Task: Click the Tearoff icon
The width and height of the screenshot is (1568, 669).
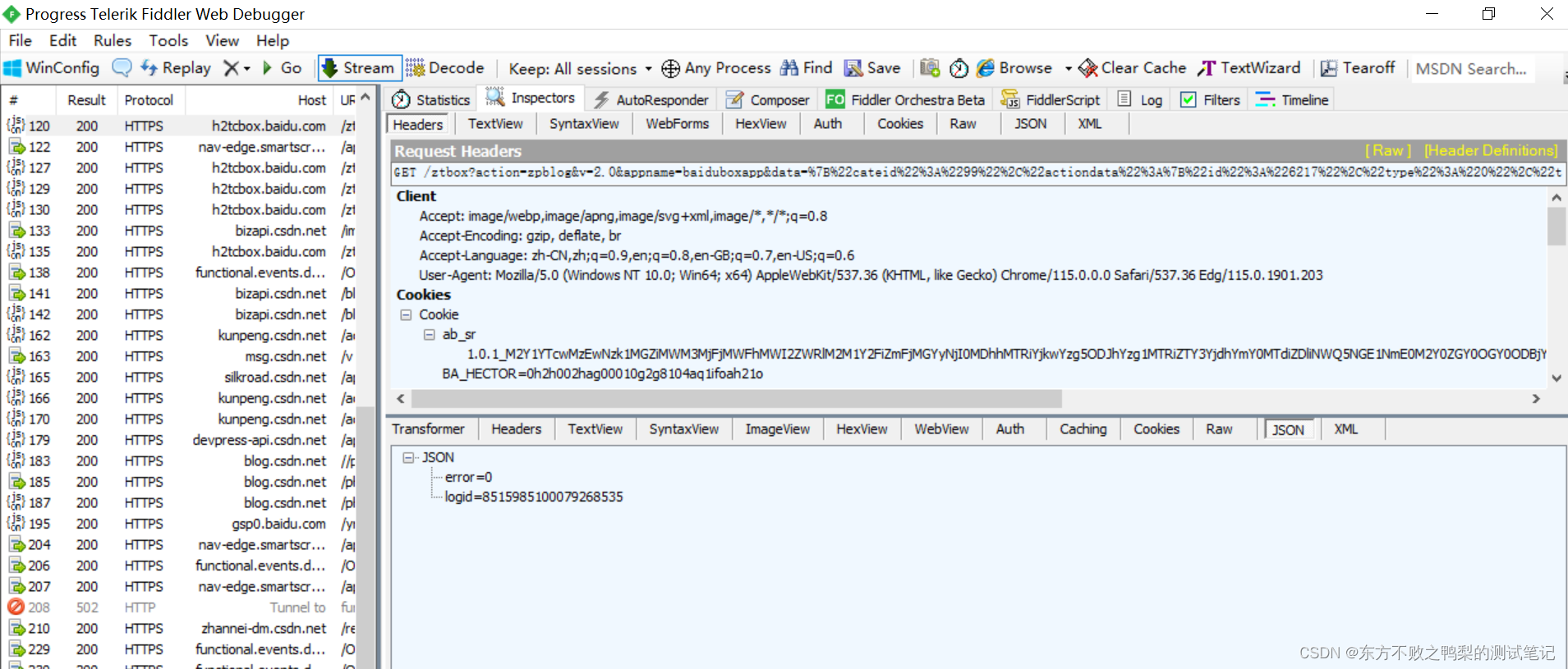Action: coord(1328,68)
